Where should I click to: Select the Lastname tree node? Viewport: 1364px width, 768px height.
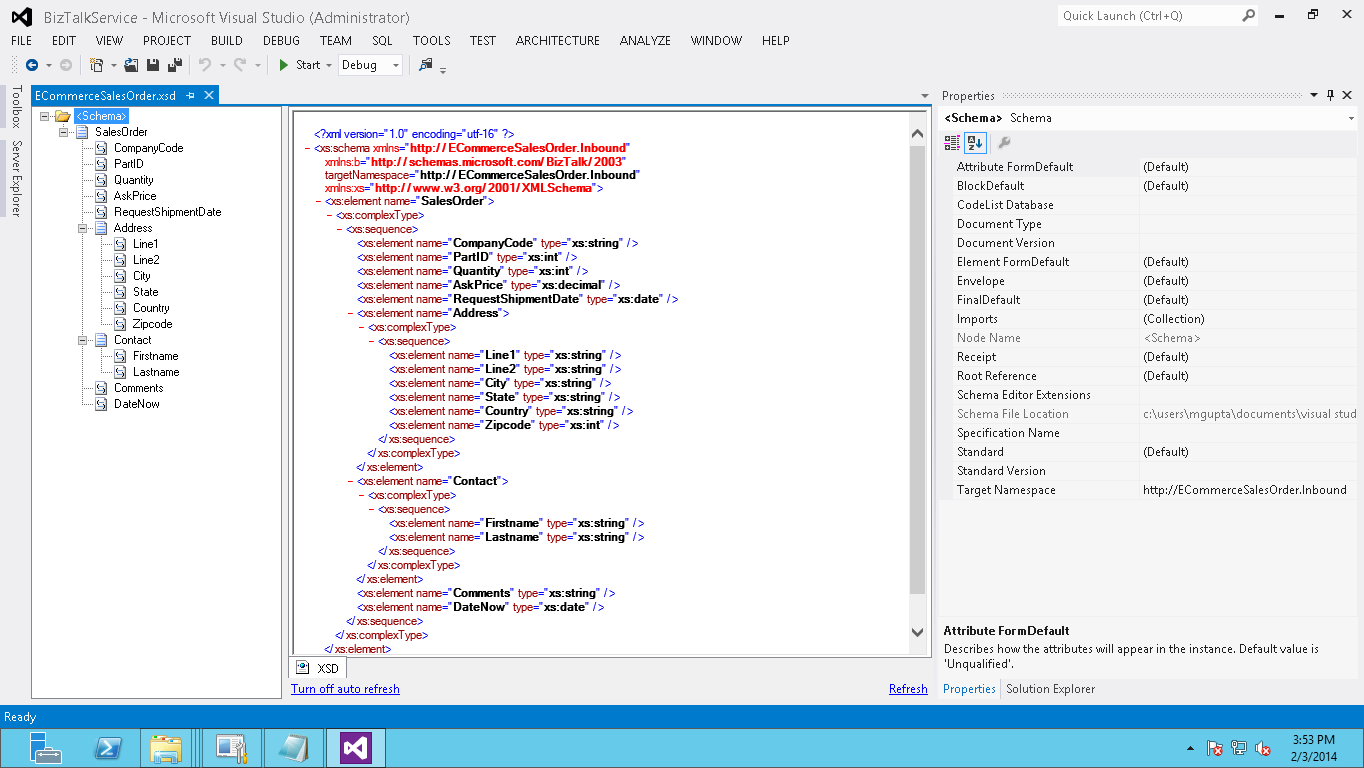click(x=156, y=372)
